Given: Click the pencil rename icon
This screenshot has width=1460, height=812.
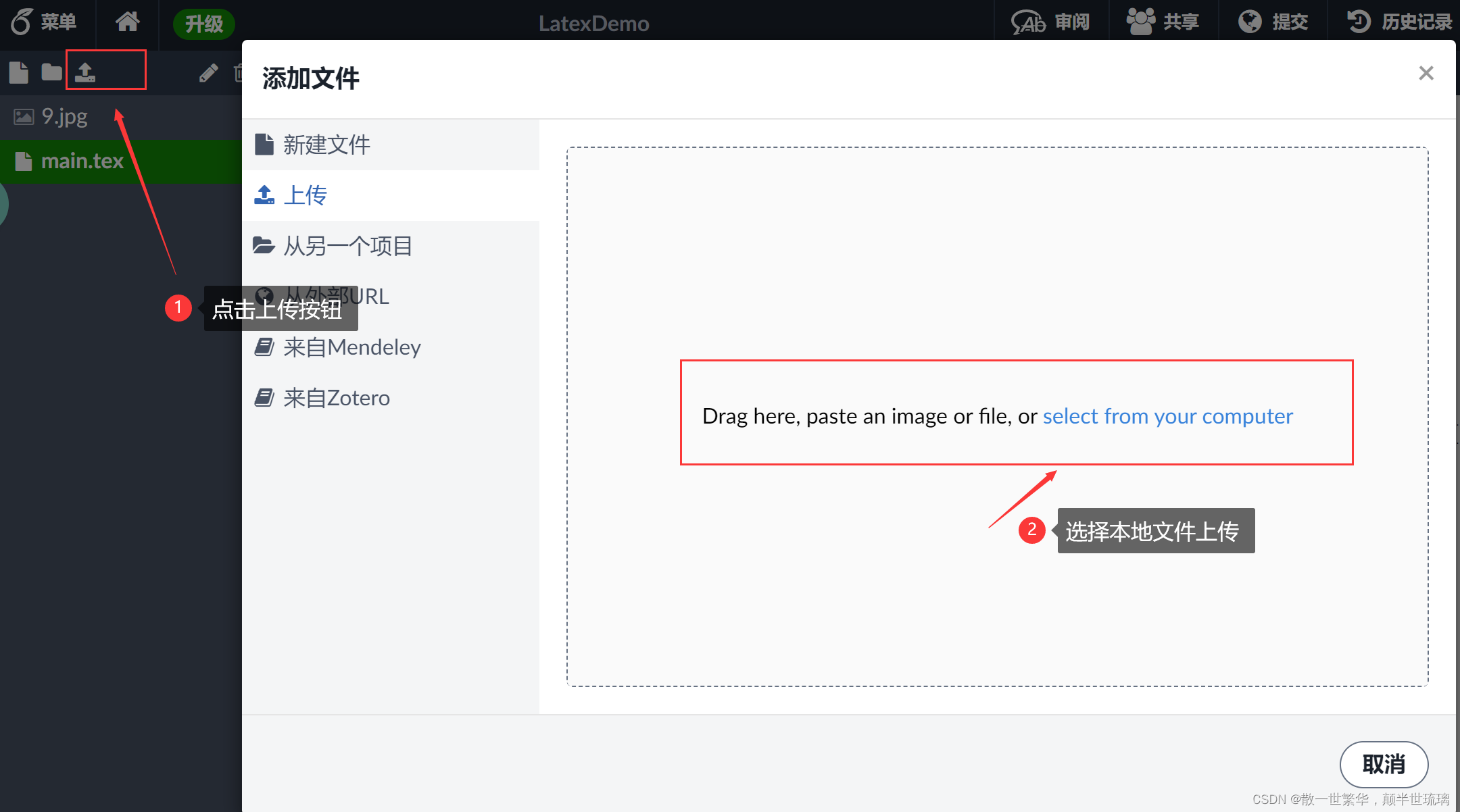Looking at the screenshot, I should (208, 72).
